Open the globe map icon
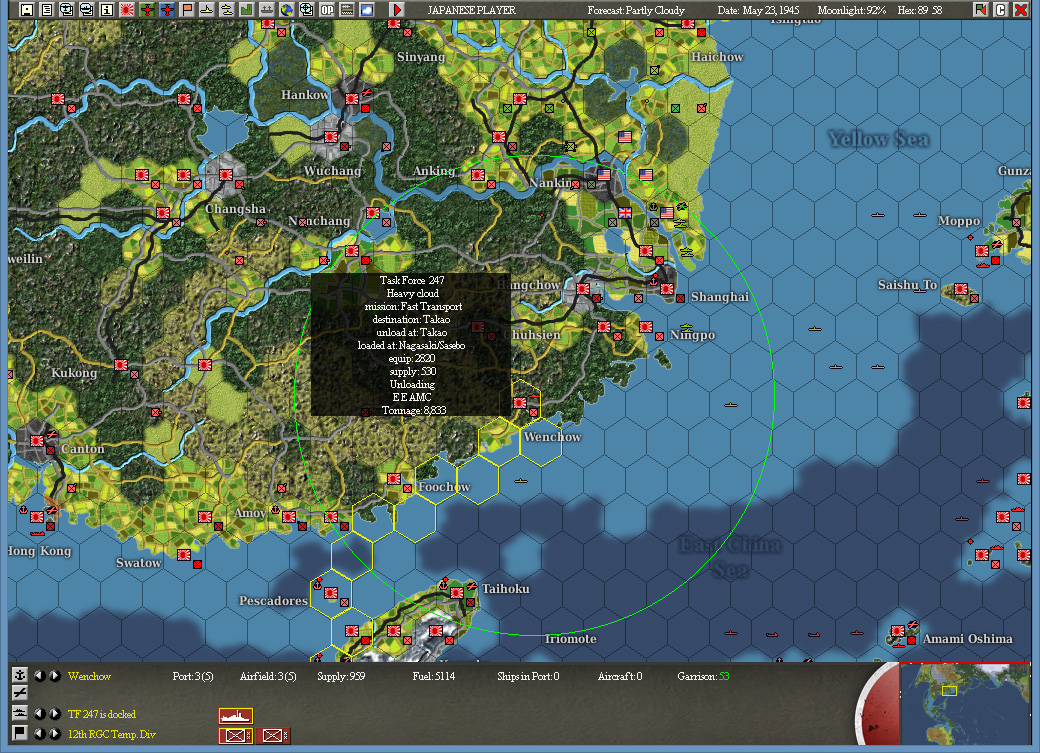This screenshot has width=1040, height=753. point(287,9)
